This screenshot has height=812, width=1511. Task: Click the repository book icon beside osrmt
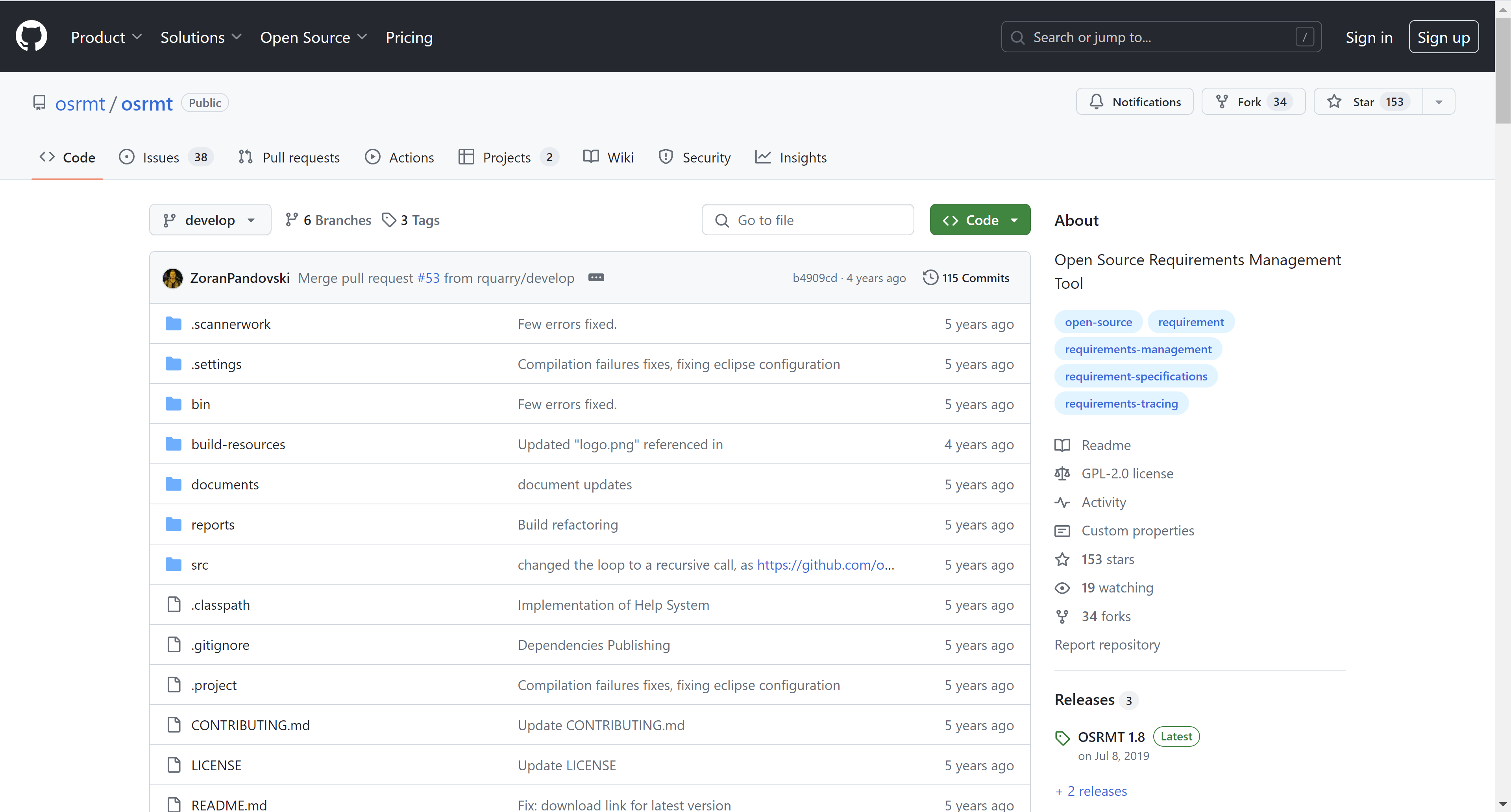pos(39,103)
